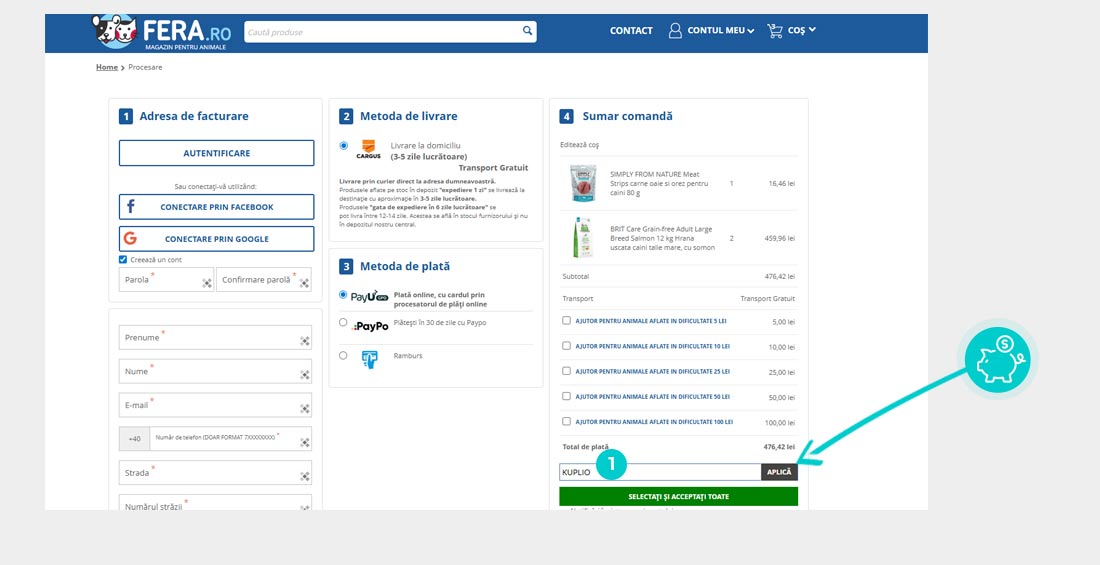Select the PayPo payment radio button

point(343,323)
